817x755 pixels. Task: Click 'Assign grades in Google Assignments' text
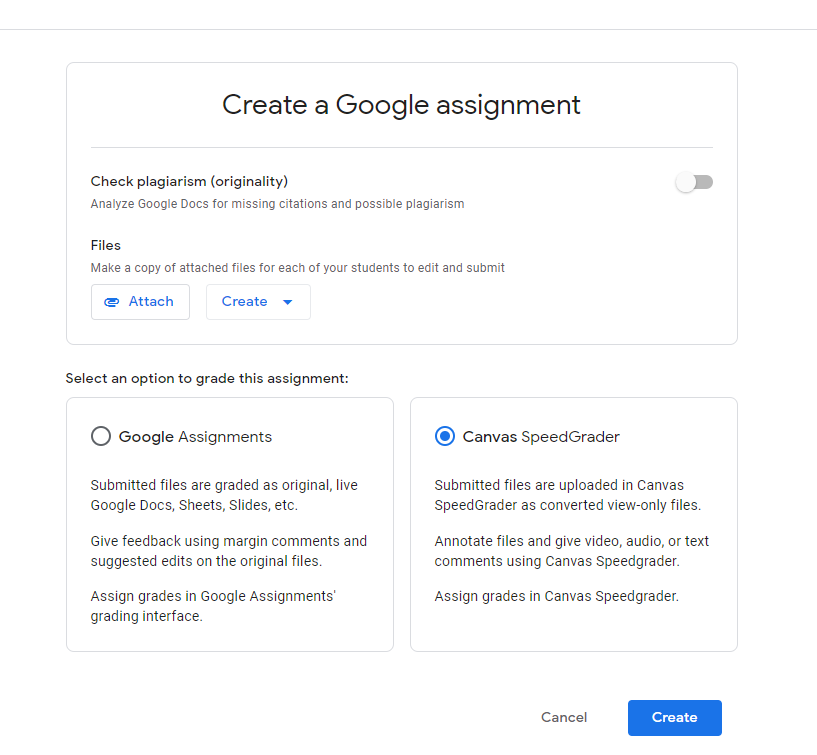[213, 606]
